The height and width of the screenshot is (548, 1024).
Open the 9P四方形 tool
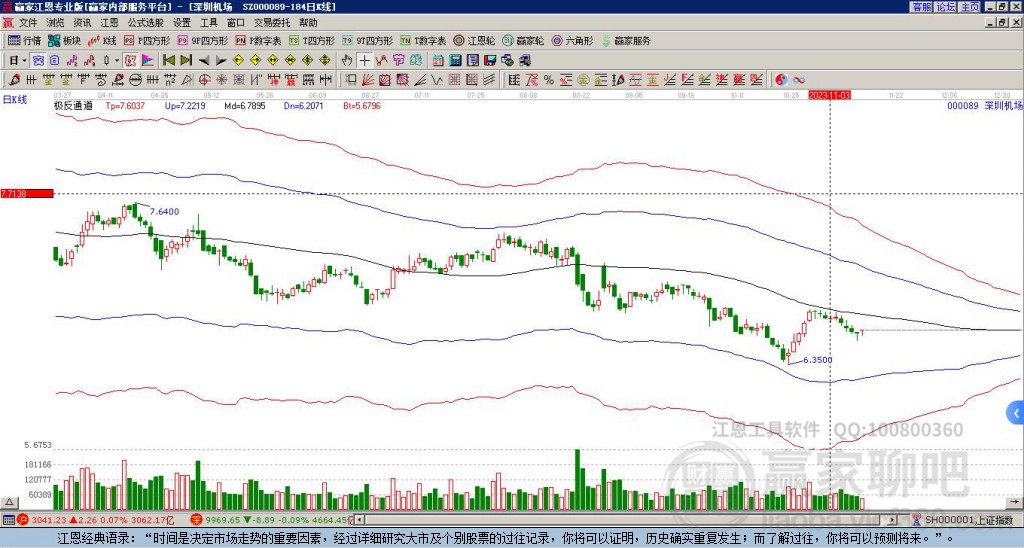203,40
